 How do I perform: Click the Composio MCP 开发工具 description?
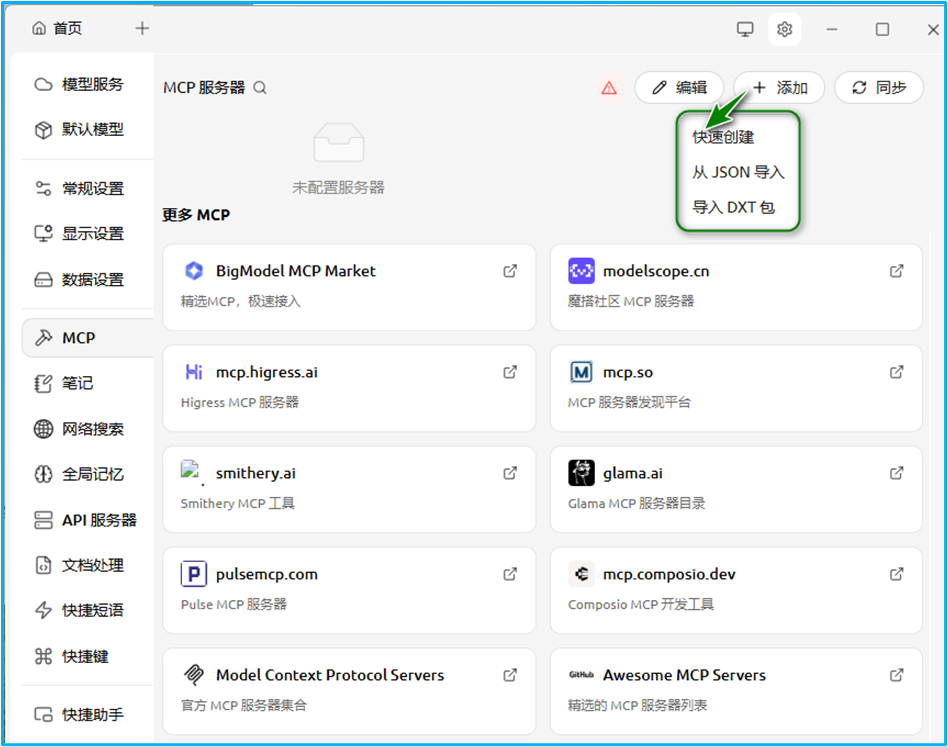(640, 604)
